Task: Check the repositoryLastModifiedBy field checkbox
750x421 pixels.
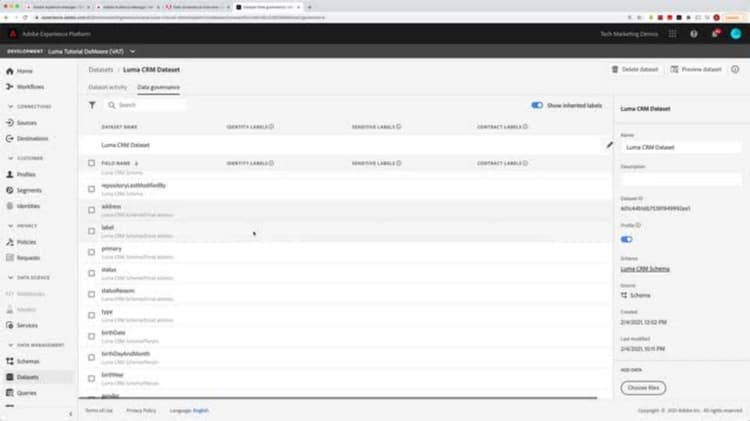Action: click(x=91, y=189)
